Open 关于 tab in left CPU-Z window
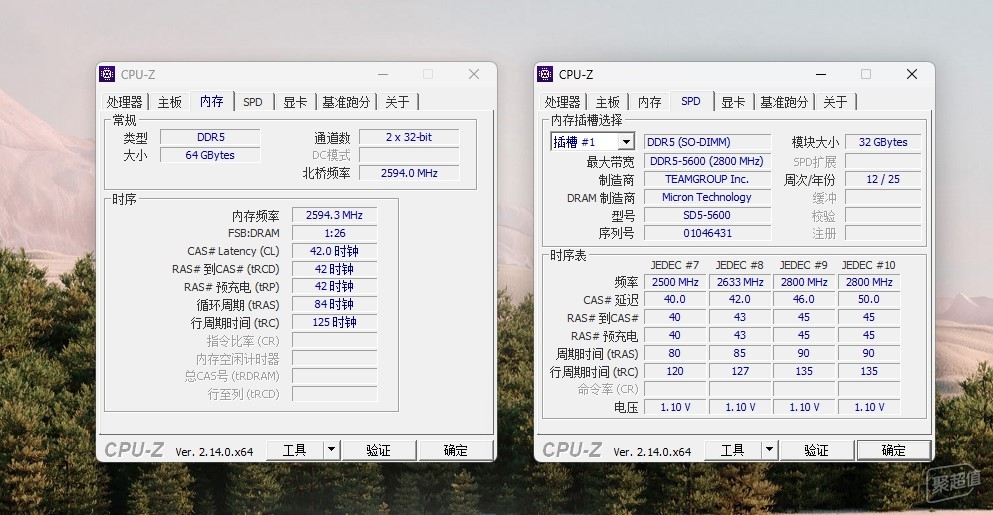Image resolution: width=993 pixels, height=515 pixels. point(397,102)
